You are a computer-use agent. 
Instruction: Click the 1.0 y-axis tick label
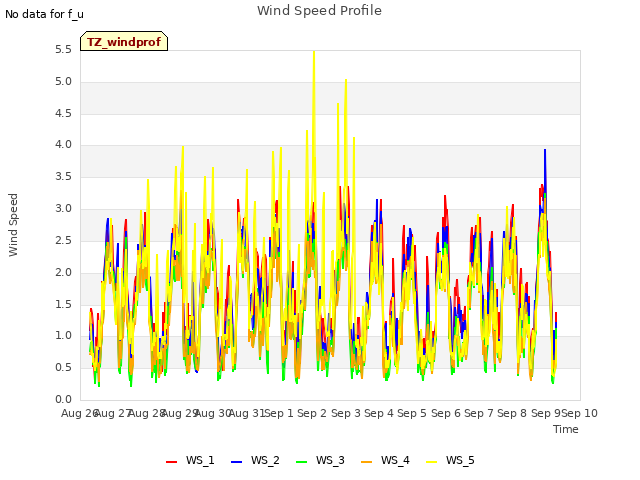63,336
